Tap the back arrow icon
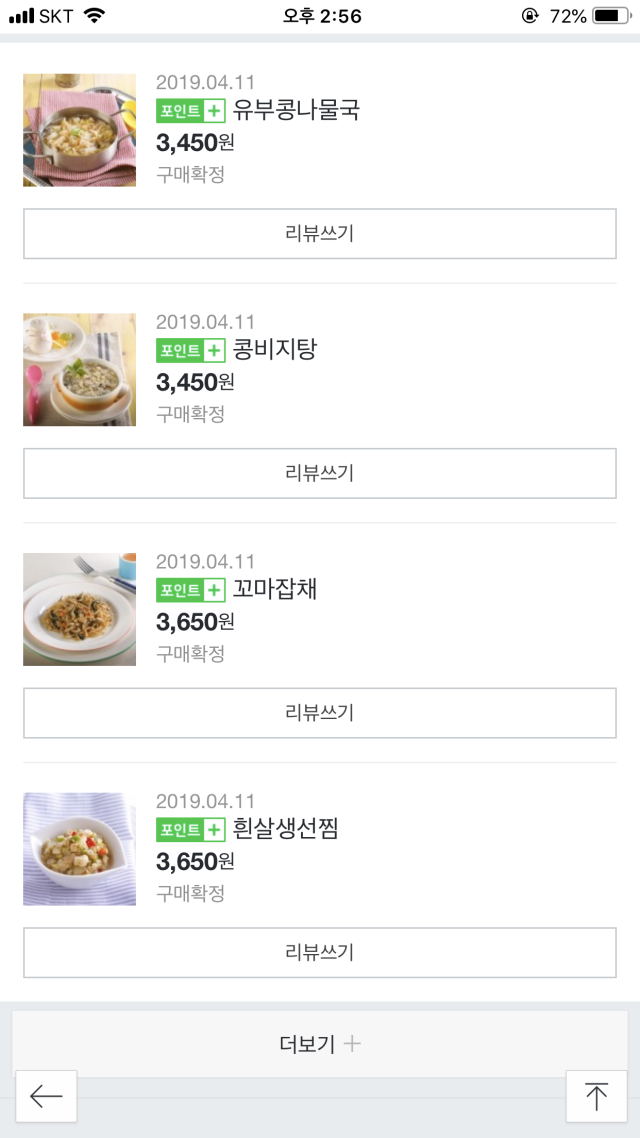640x1138 pixels. (46, 1096)
